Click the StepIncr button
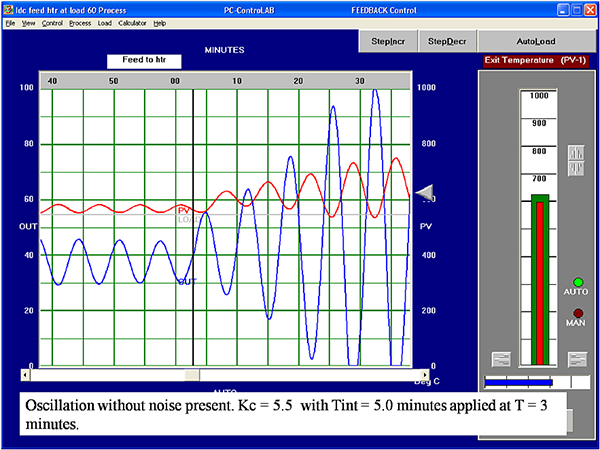Viewport: 600px width, 450px height. [388, 41]
